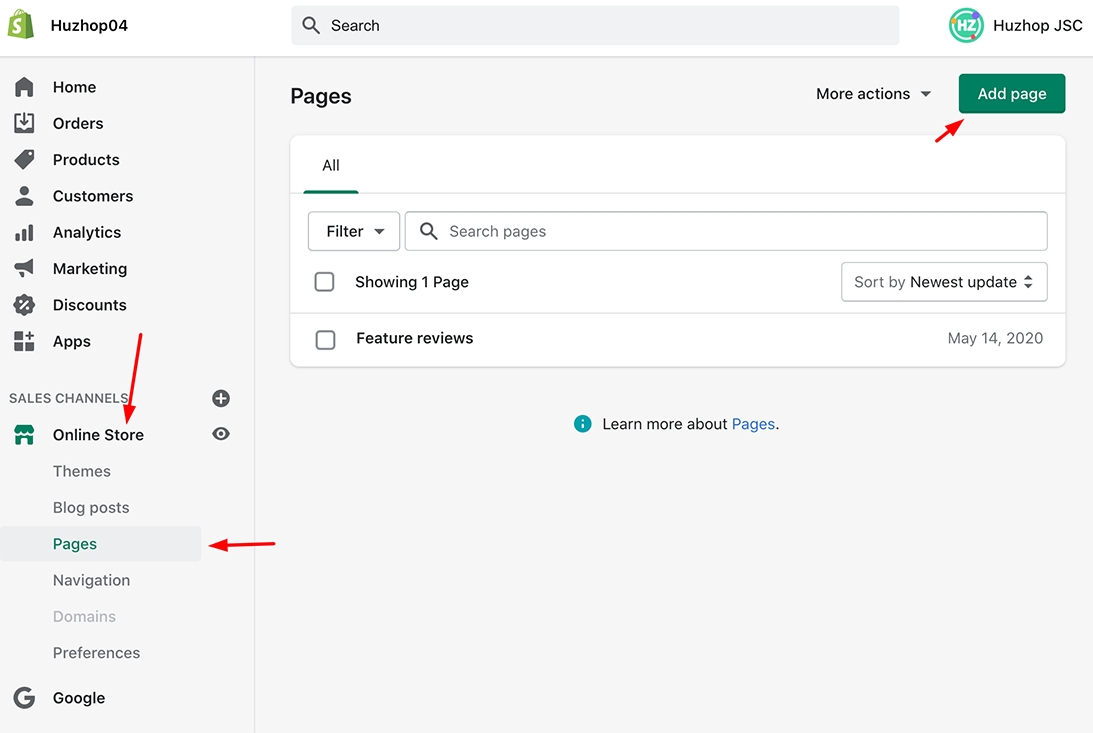Open Customers using the person icon
Image resolution: width=1093 pixels, height=733 pixels.
click(24, 196)
